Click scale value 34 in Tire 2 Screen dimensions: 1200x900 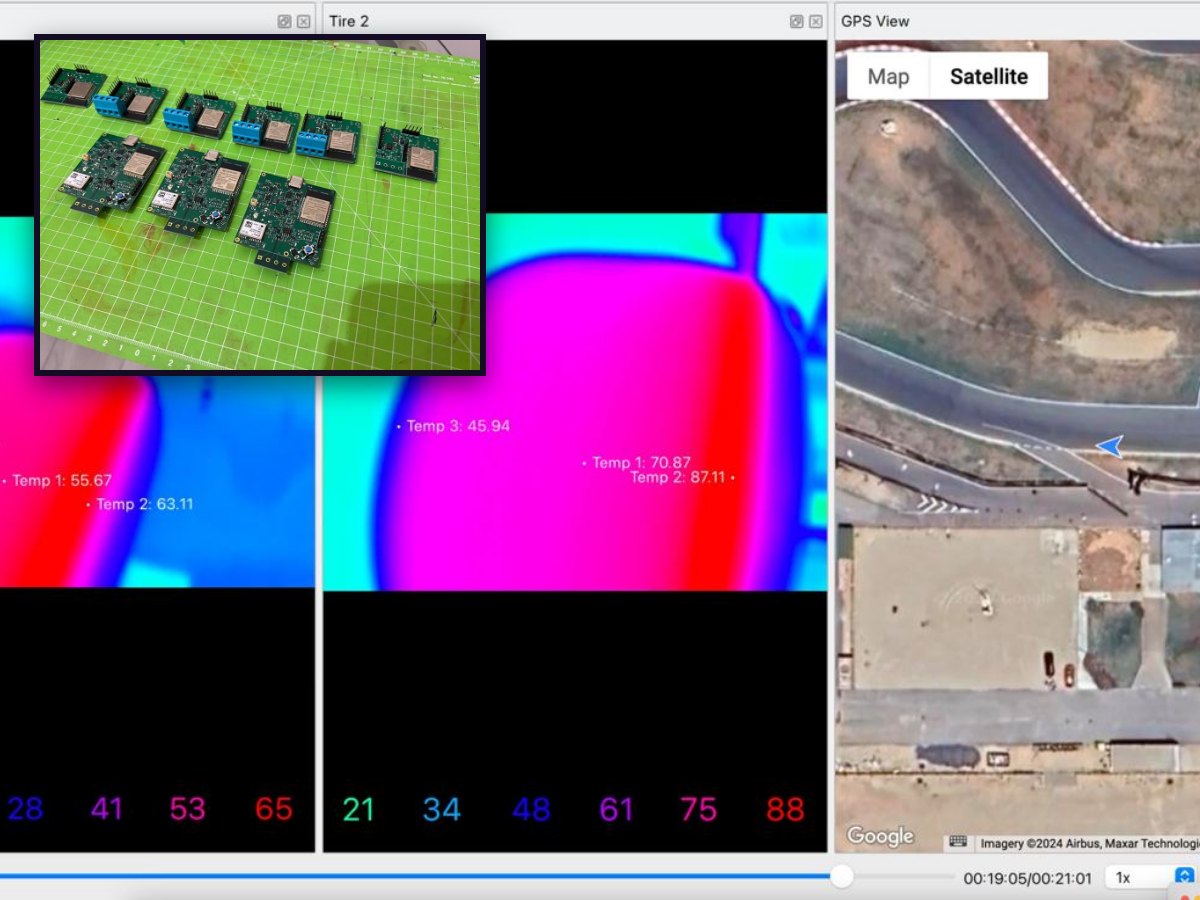tap(441, 810)
